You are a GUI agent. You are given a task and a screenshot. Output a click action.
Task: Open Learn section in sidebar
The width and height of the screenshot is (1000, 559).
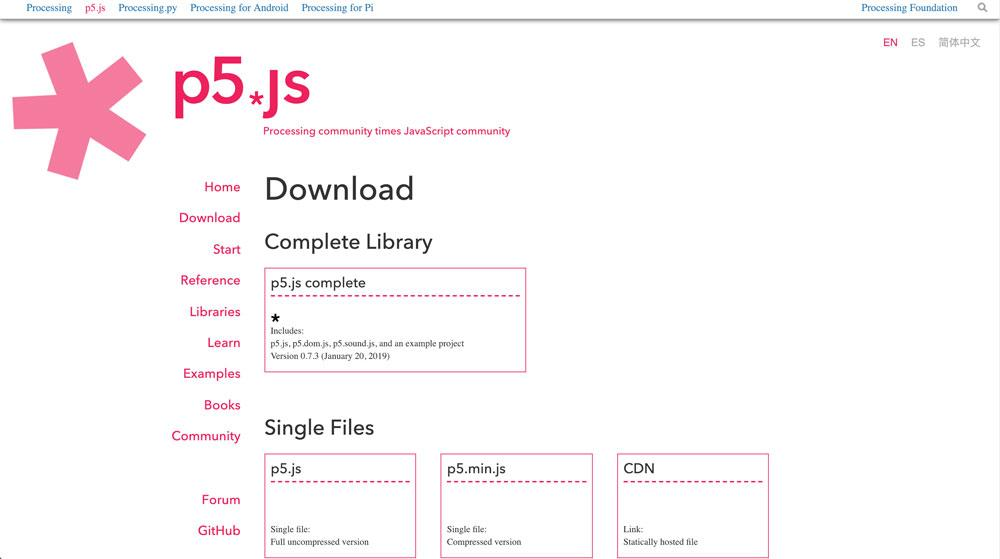point(223,343)
